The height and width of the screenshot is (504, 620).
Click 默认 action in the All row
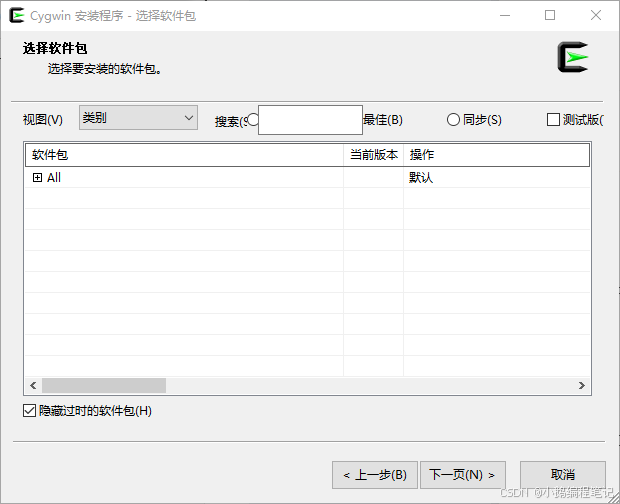pos(421,177)
